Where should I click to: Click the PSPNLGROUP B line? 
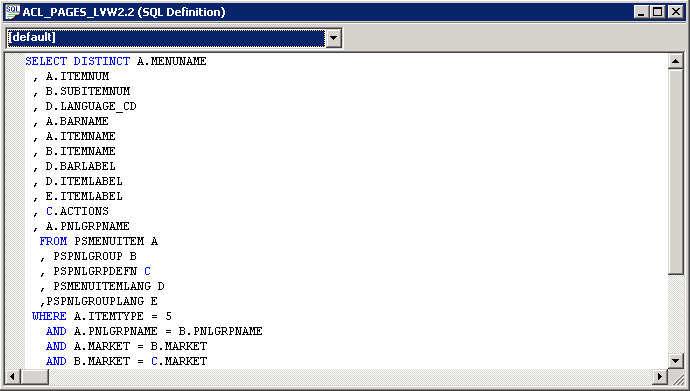coord(88,256)
